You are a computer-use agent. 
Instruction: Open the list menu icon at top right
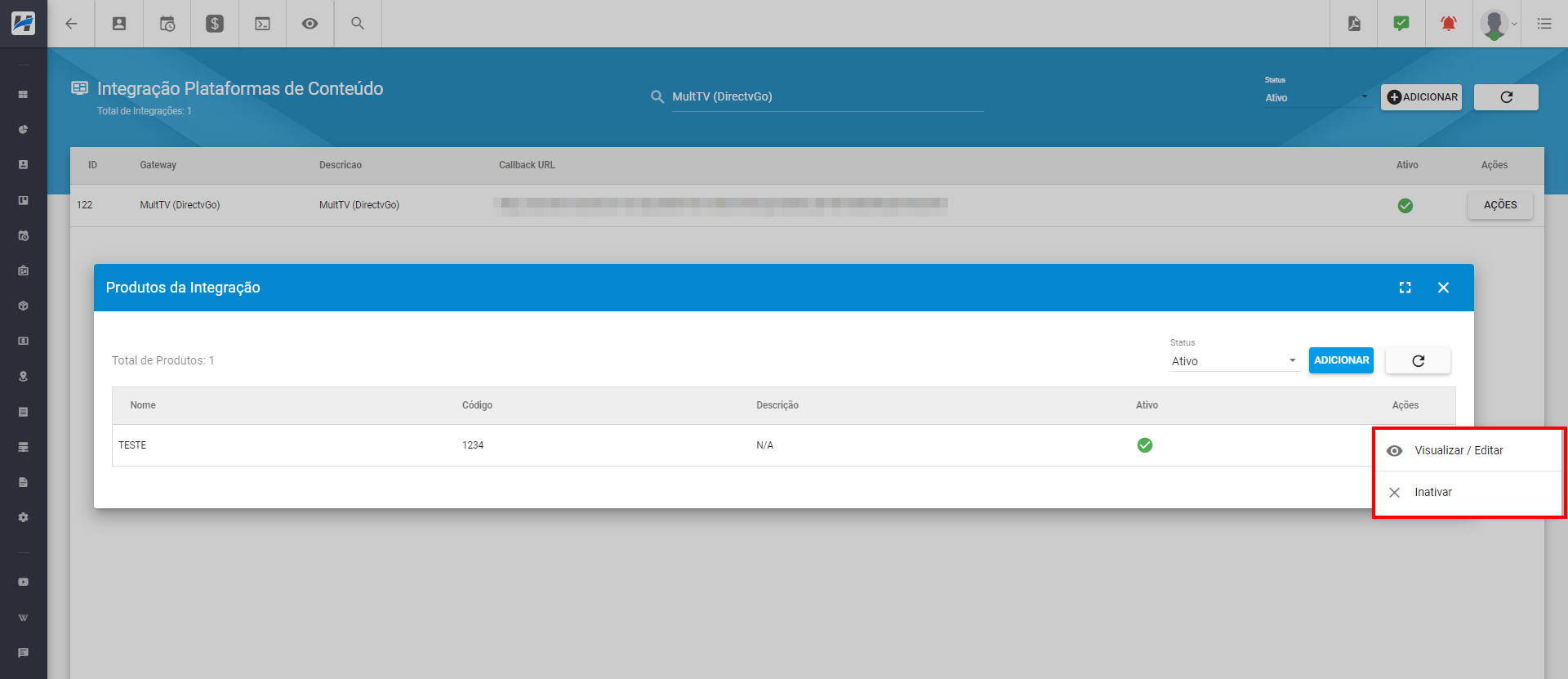pyautogui.click(x=1544, y=24)
